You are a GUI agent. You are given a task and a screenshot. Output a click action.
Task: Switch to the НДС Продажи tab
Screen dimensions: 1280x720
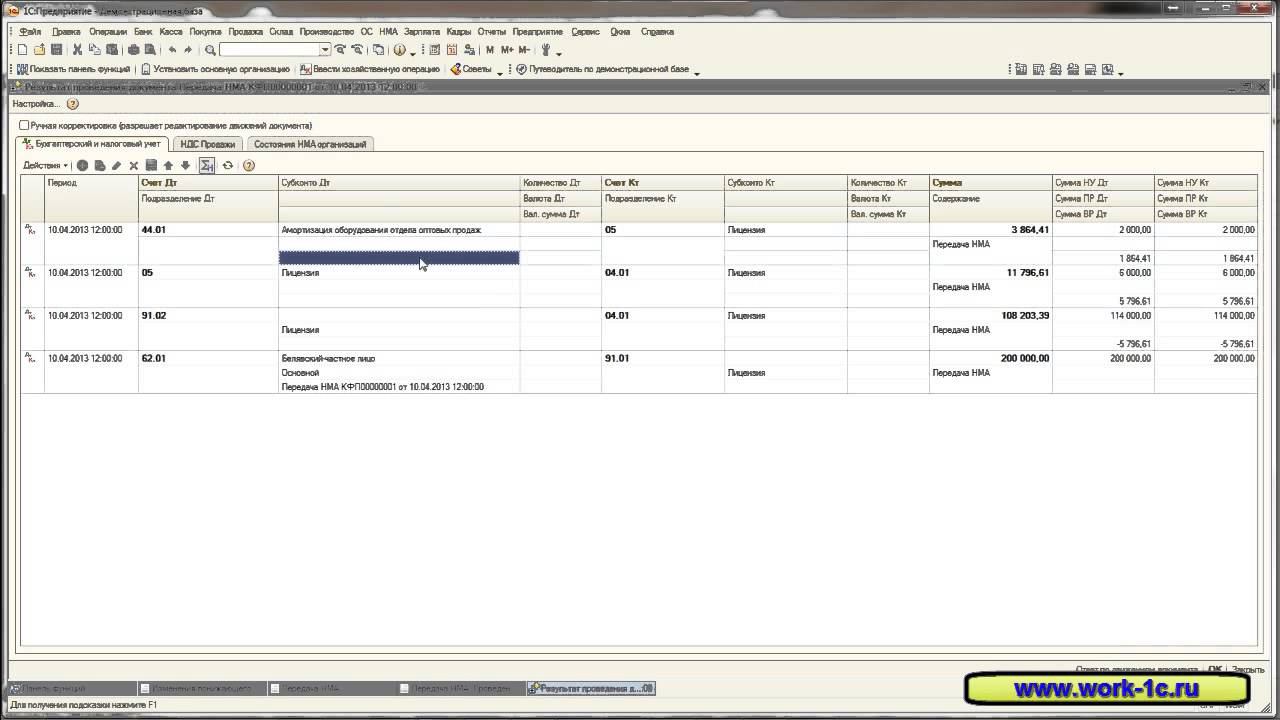(208, 144)
